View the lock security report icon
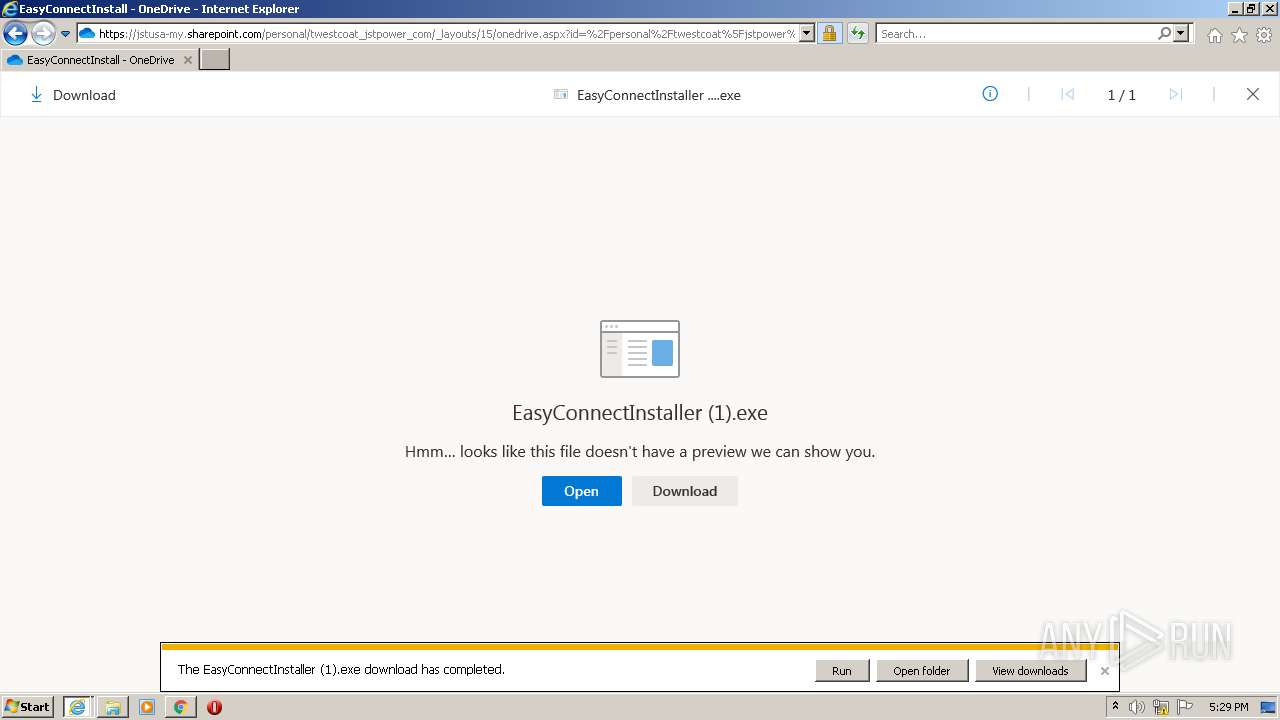 point(829,33)
